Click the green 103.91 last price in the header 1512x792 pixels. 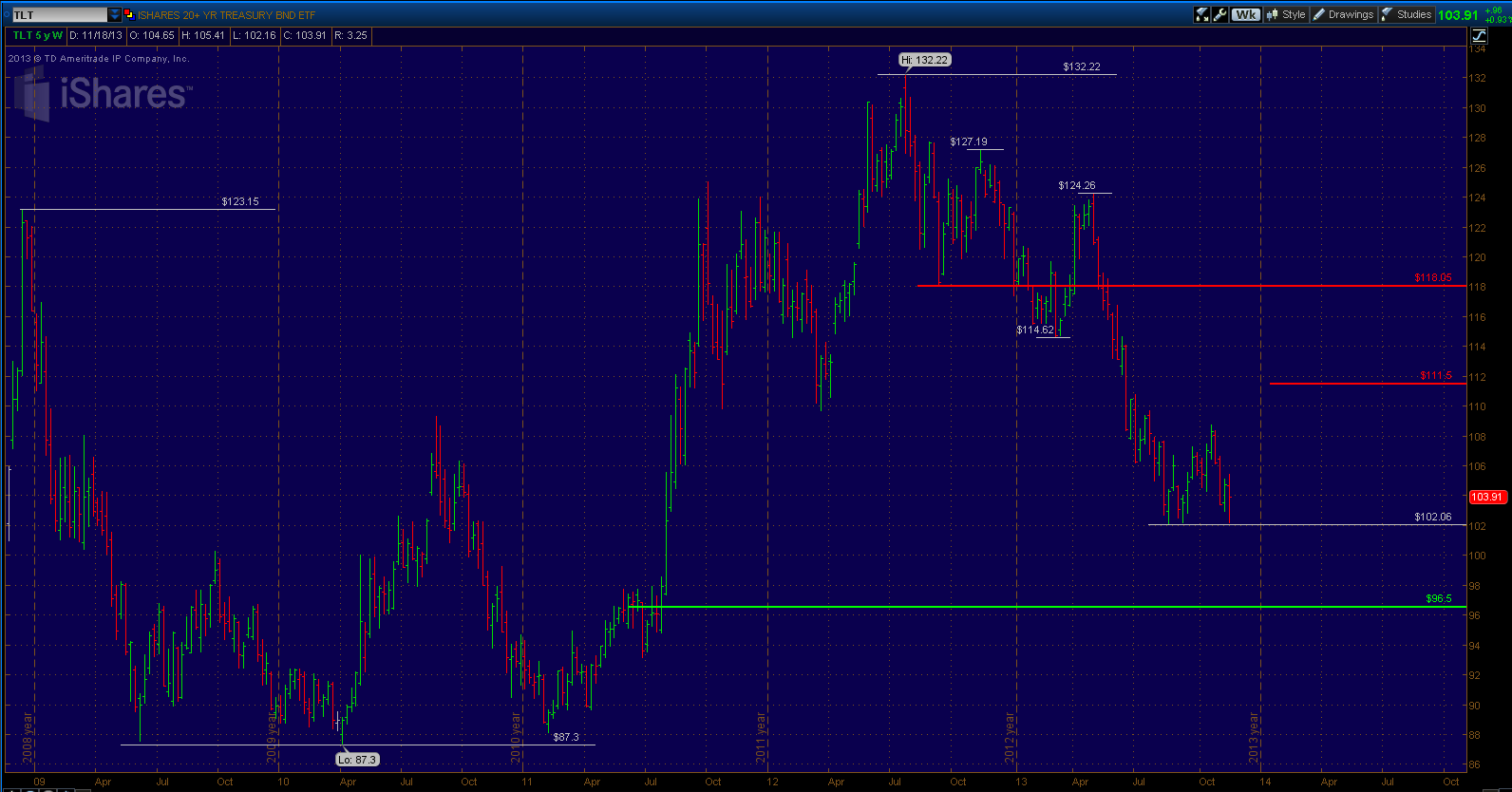1458,15
